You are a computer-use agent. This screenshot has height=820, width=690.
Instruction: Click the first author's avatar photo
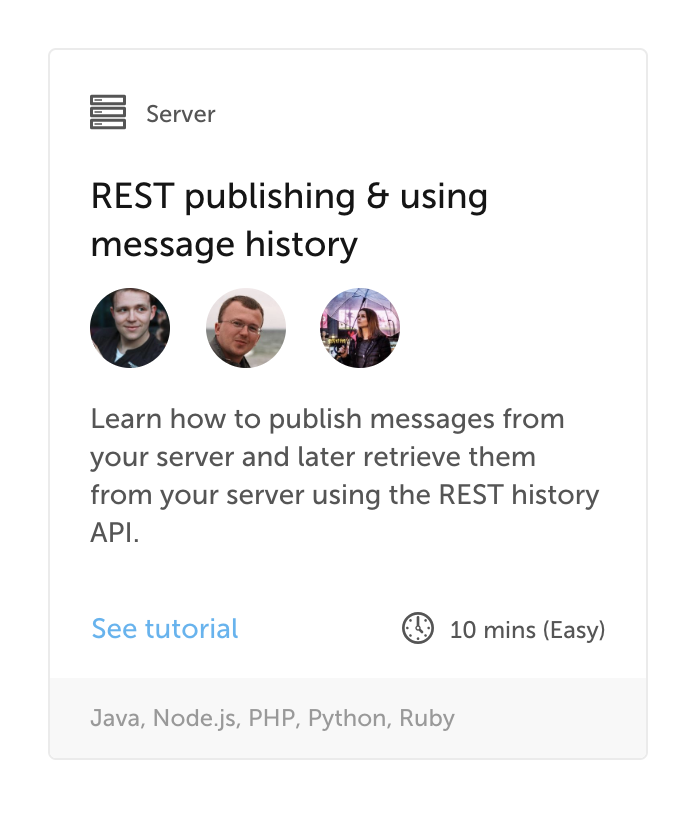[130, 327]
